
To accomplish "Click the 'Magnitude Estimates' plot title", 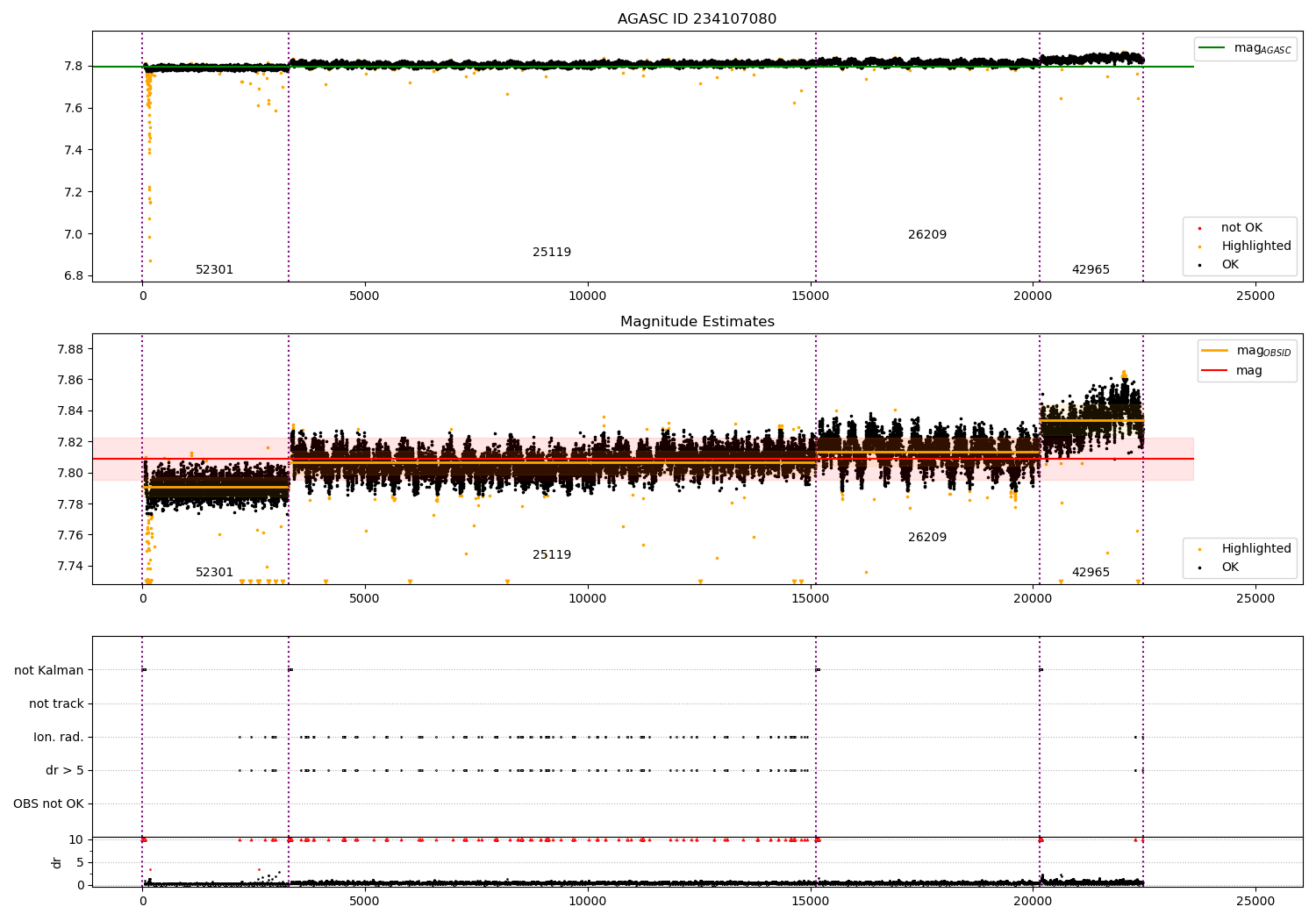I will coord(697,322).
